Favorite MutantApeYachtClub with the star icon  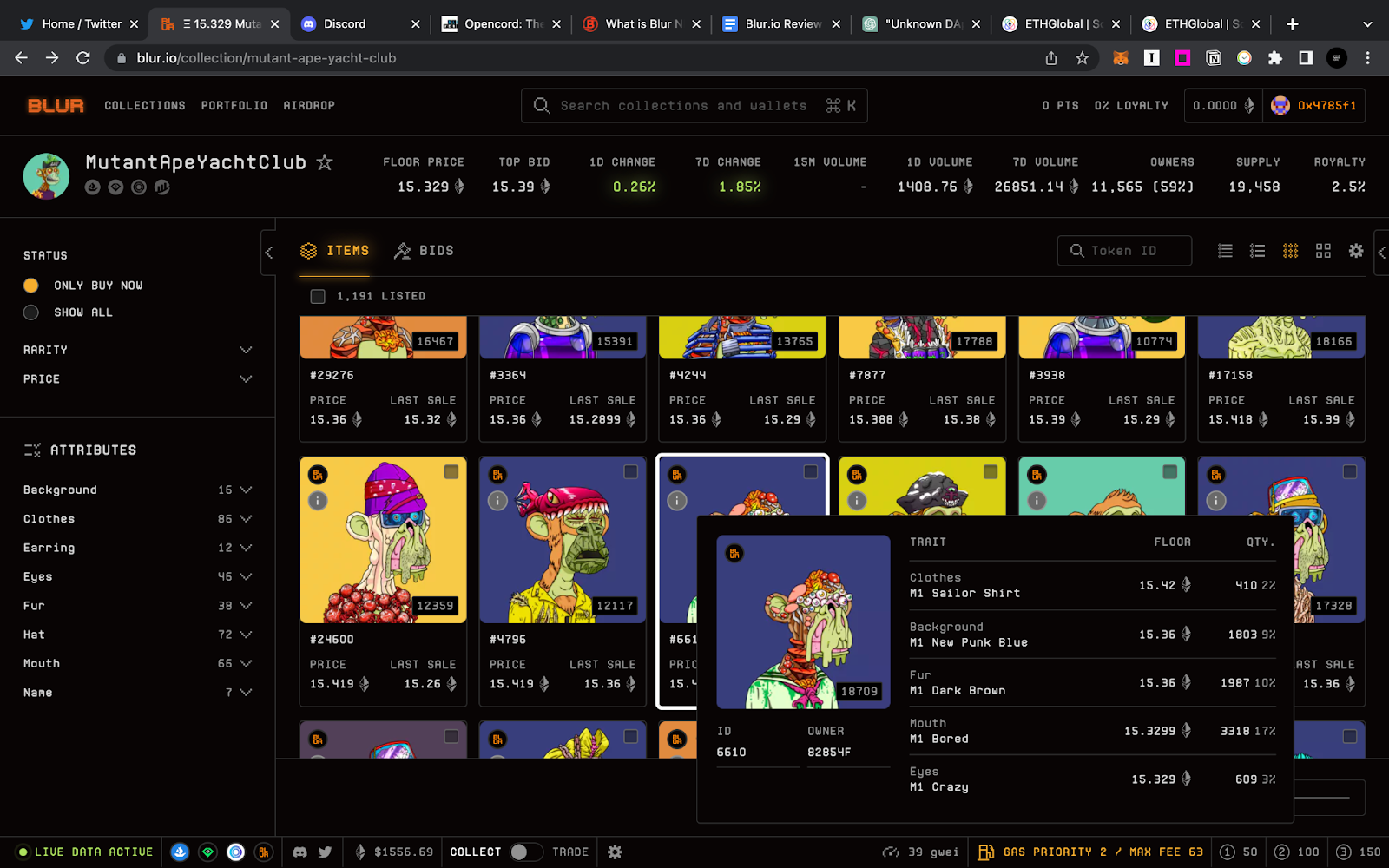(325, 162)
